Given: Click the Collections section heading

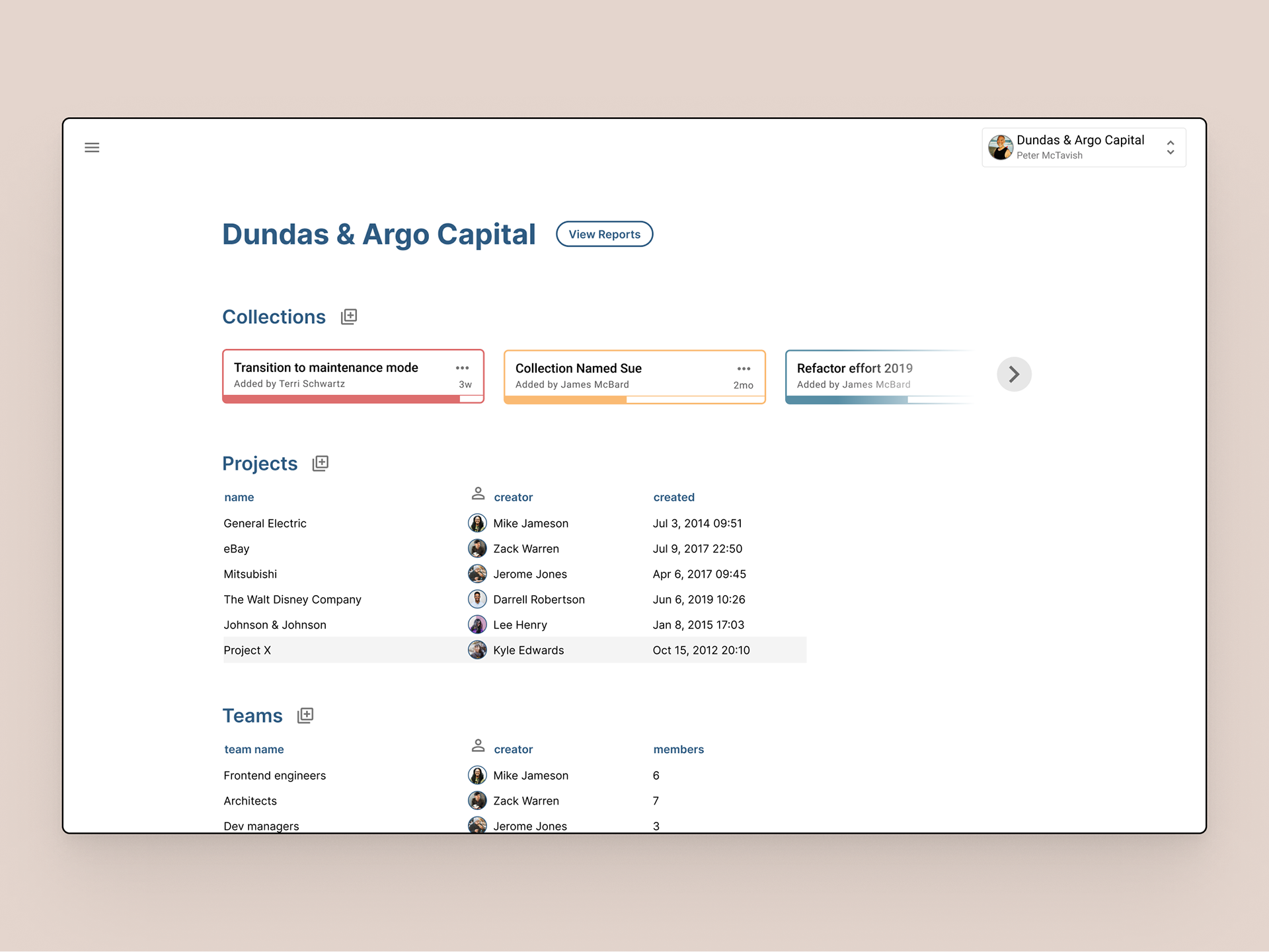Looking at the screenshot, I should pyautogui.click(x=274, y=317).
